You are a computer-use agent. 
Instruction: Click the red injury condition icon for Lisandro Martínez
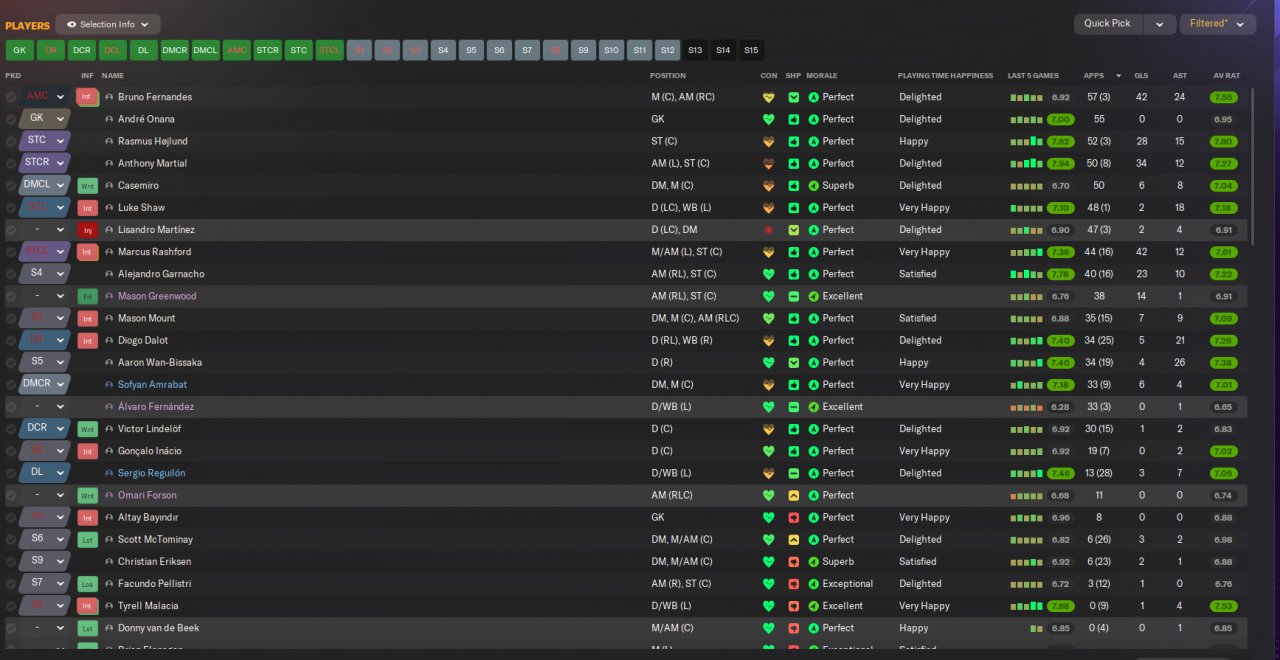click(769, 230)
